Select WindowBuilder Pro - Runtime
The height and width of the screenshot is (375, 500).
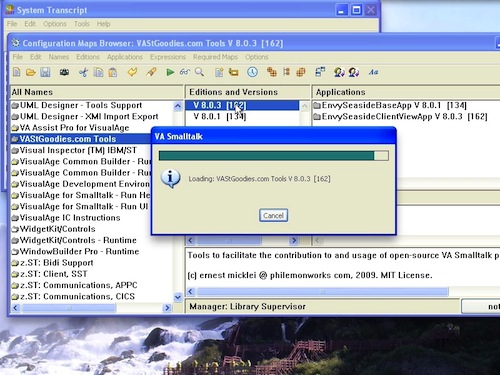pos(75,251)
